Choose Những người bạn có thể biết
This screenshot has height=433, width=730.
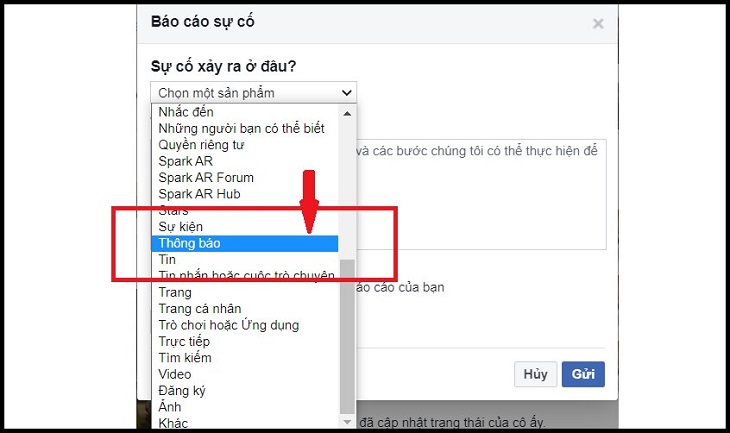[x=245, y=129]
